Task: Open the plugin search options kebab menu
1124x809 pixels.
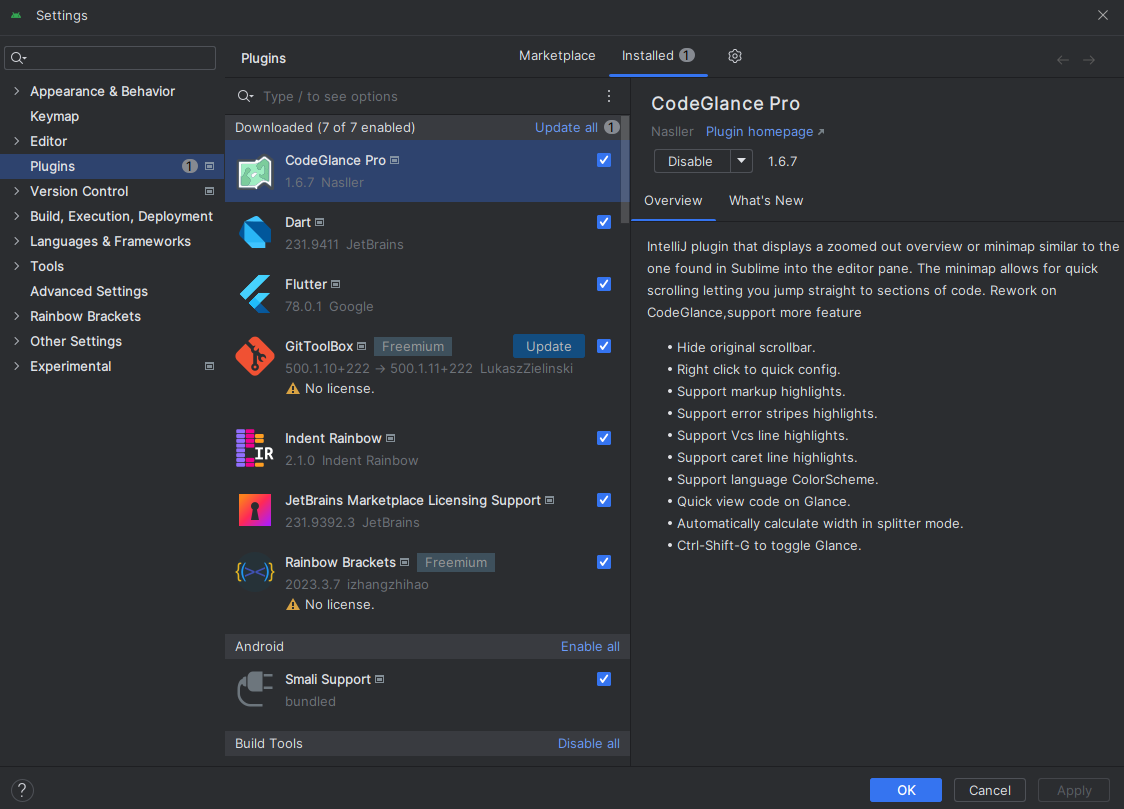Action: pyautogui.click(x=609, y=96)
